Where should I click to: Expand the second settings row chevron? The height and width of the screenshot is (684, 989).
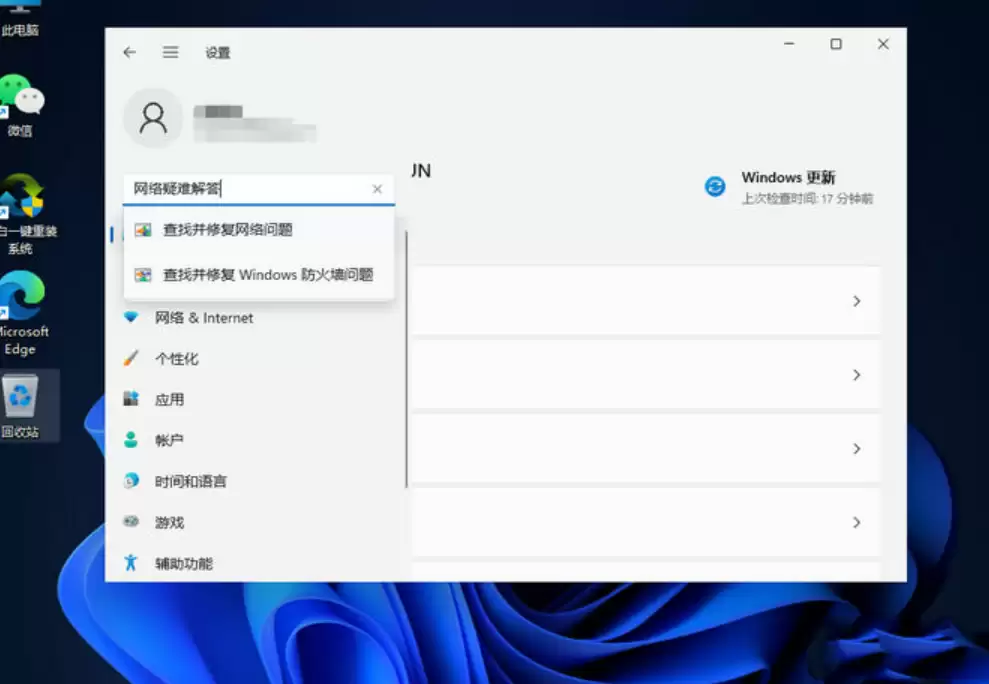[x=857, y=375]
